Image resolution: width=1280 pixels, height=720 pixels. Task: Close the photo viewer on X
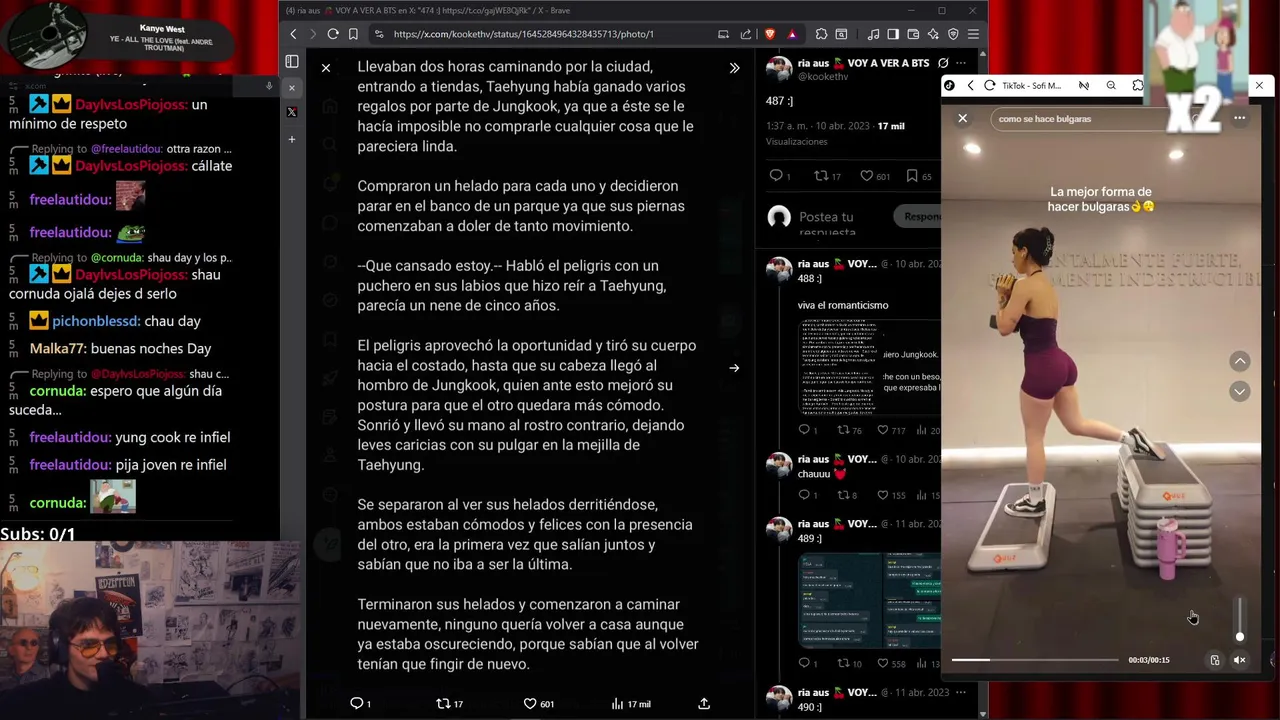[326, 68]
